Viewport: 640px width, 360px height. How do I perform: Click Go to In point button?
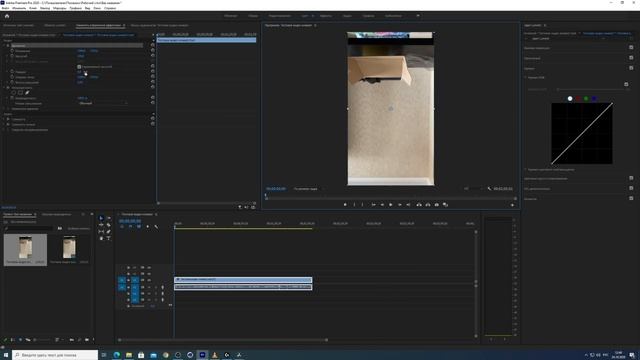click(373, 204)
